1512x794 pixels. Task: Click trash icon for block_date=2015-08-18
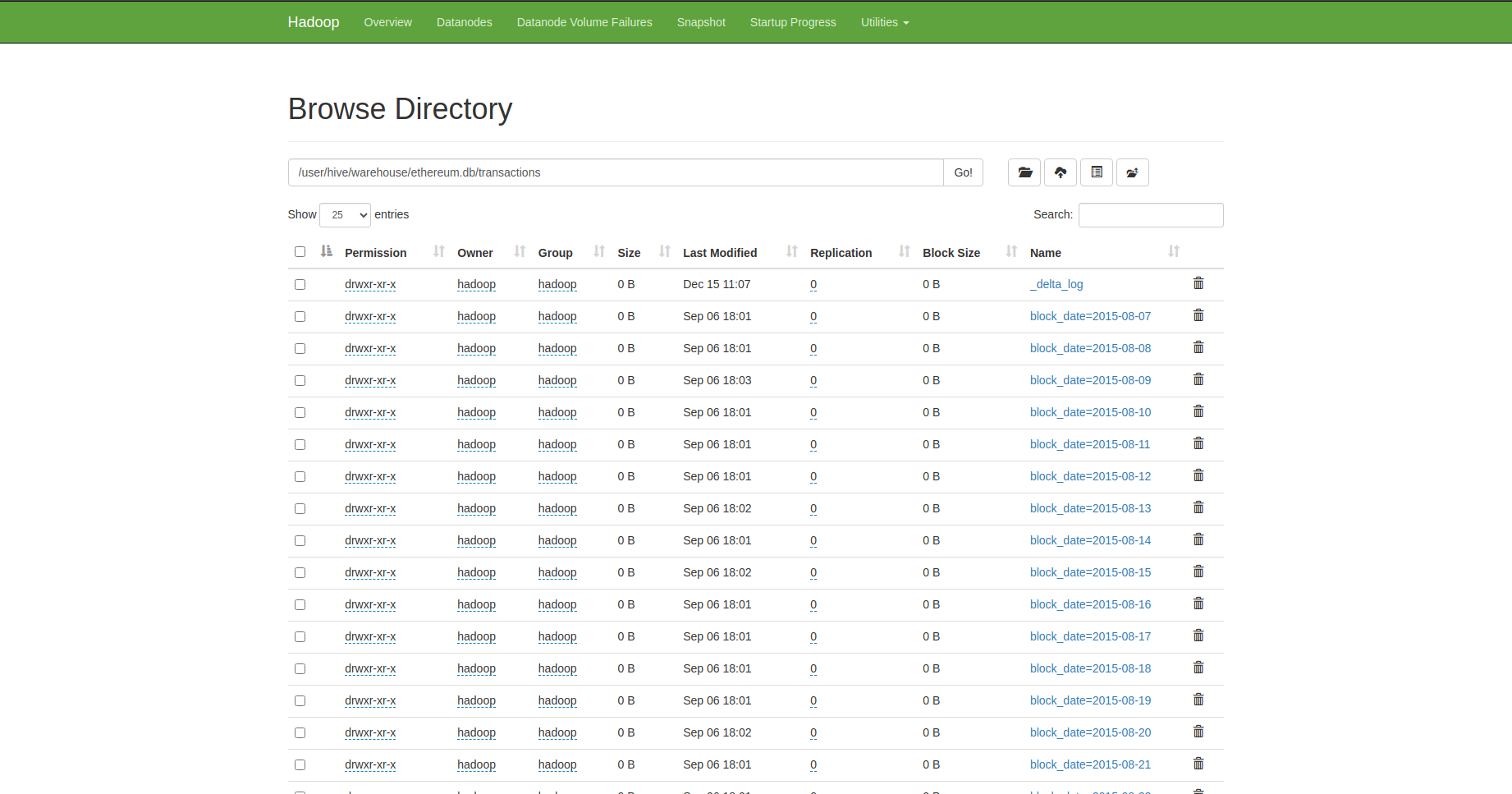pyautogui.click(x=1198, y=668)
